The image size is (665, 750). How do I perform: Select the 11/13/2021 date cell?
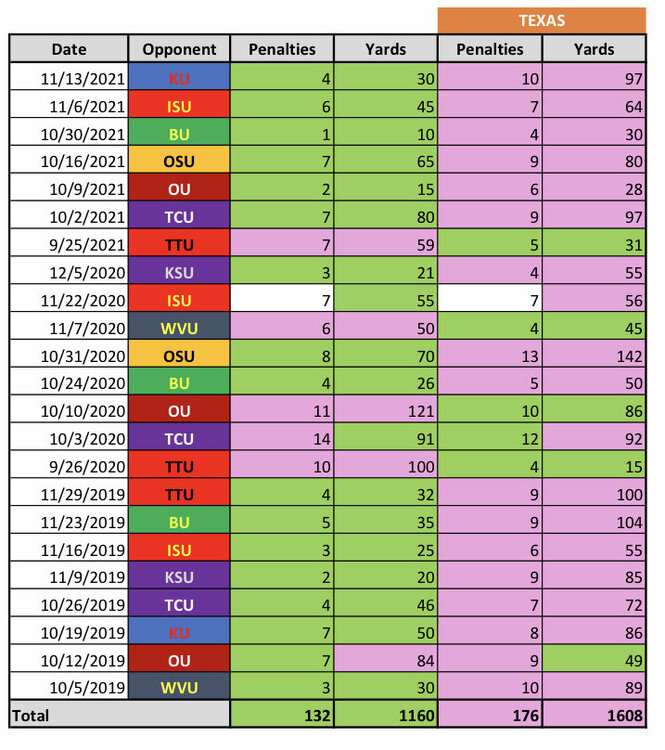pyautogui.click(x=69, y=77)
